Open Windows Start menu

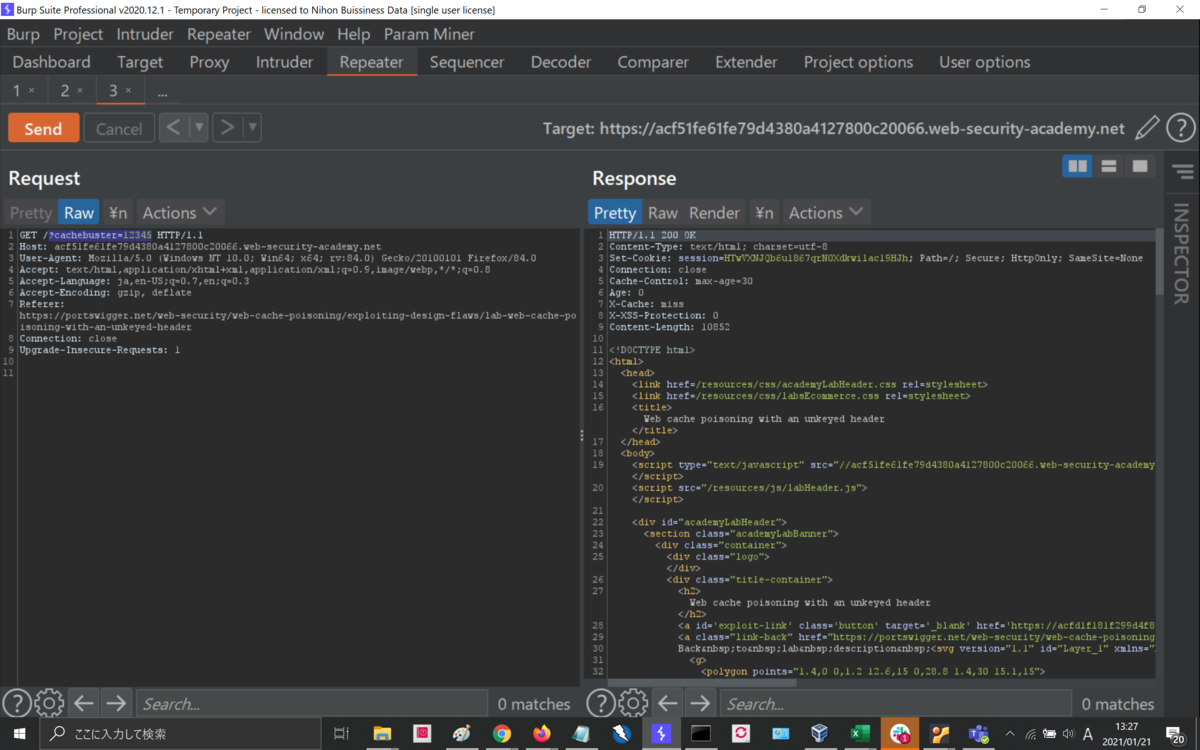[20, 733]
